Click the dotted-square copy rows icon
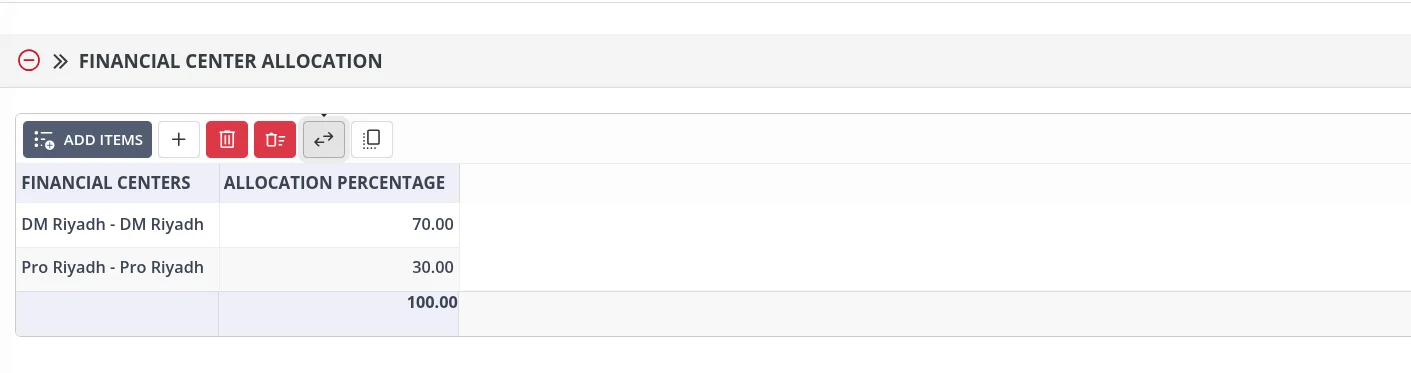 pos(372,140)
